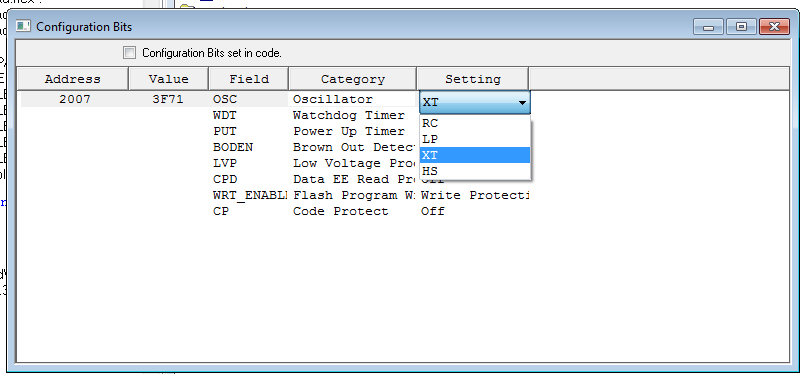Maximize the Configuration Bits window
The height and width of the screenshot is (374, 802).
(741, 27)
